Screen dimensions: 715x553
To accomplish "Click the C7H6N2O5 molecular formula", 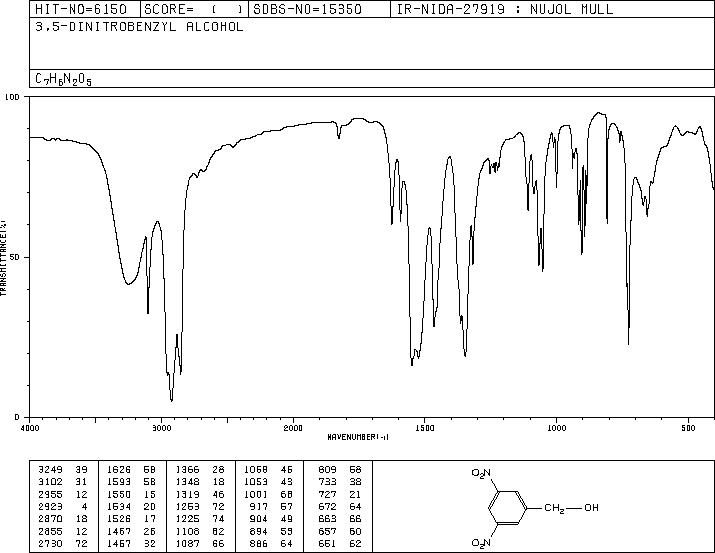I will coord(63,79).
